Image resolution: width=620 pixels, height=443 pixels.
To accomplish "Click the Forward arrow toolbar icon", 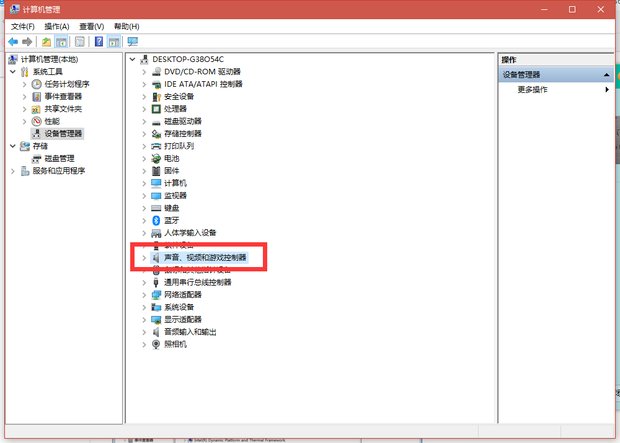I will pos(28,42).
